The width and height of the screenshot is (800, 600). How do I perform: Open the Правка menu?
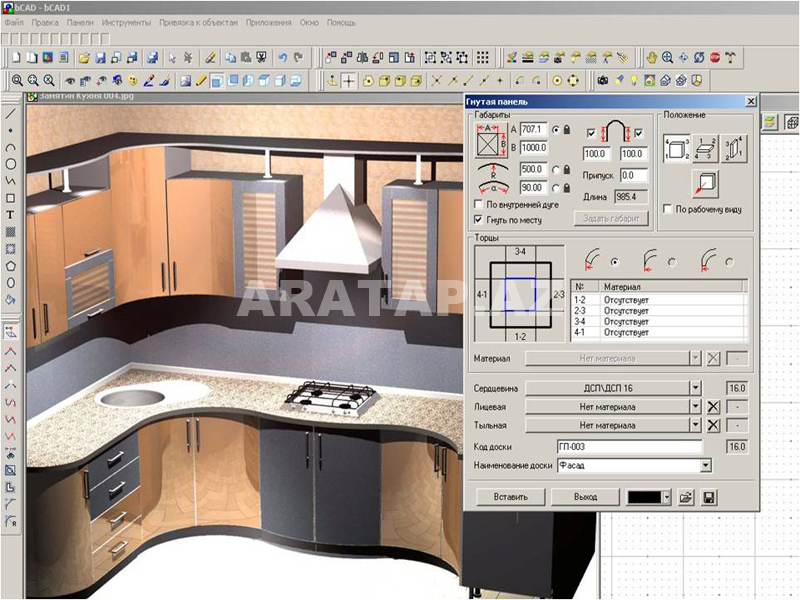tap(45, 23)
